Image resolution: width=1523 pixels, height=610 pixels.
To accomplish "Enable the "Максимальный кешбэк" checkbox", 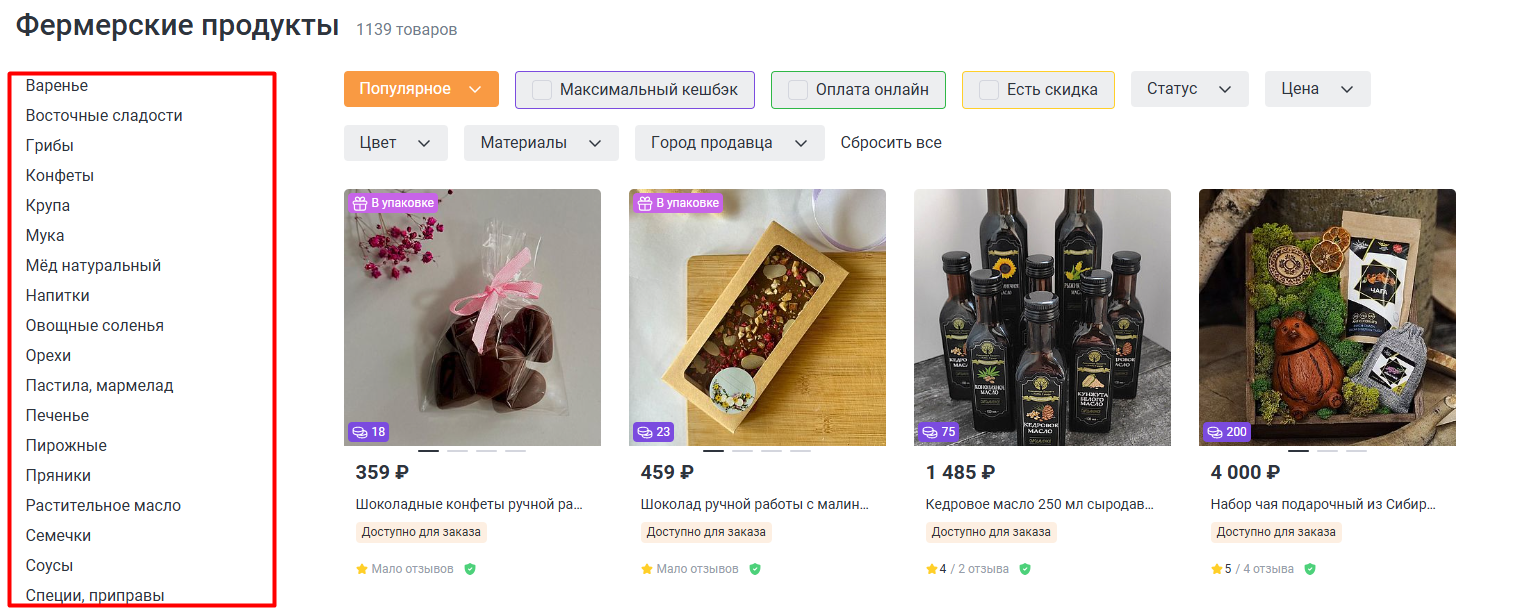I will pos(542,90).
